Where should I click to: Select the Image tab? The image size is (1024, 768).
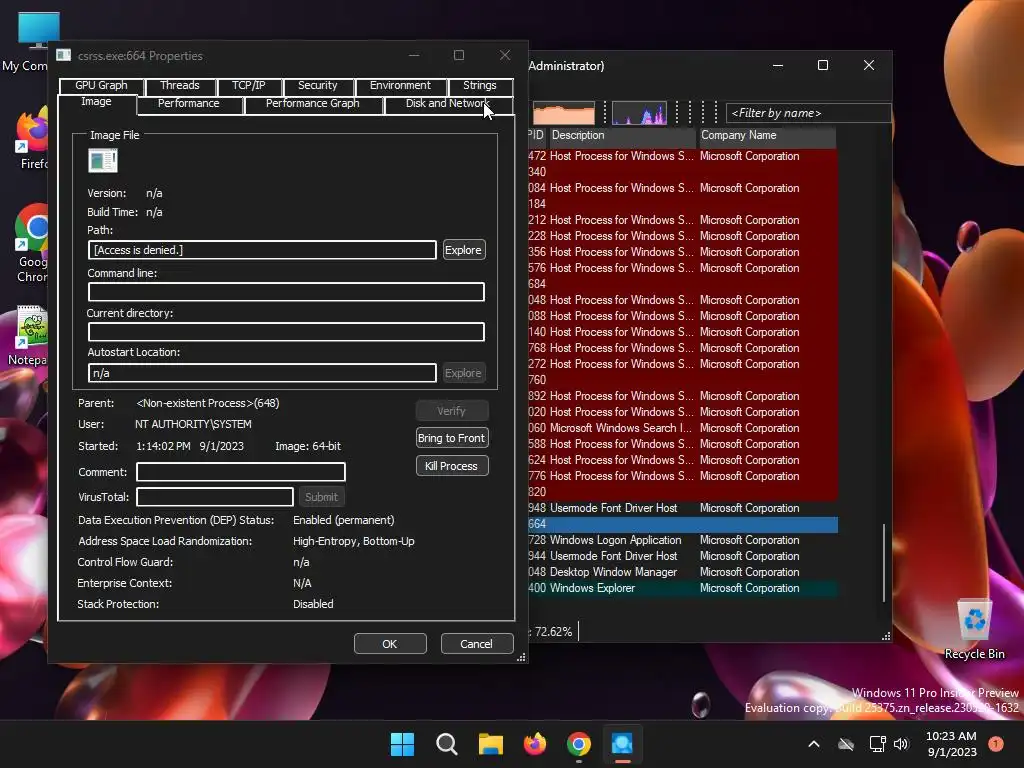tap(97, 103)
